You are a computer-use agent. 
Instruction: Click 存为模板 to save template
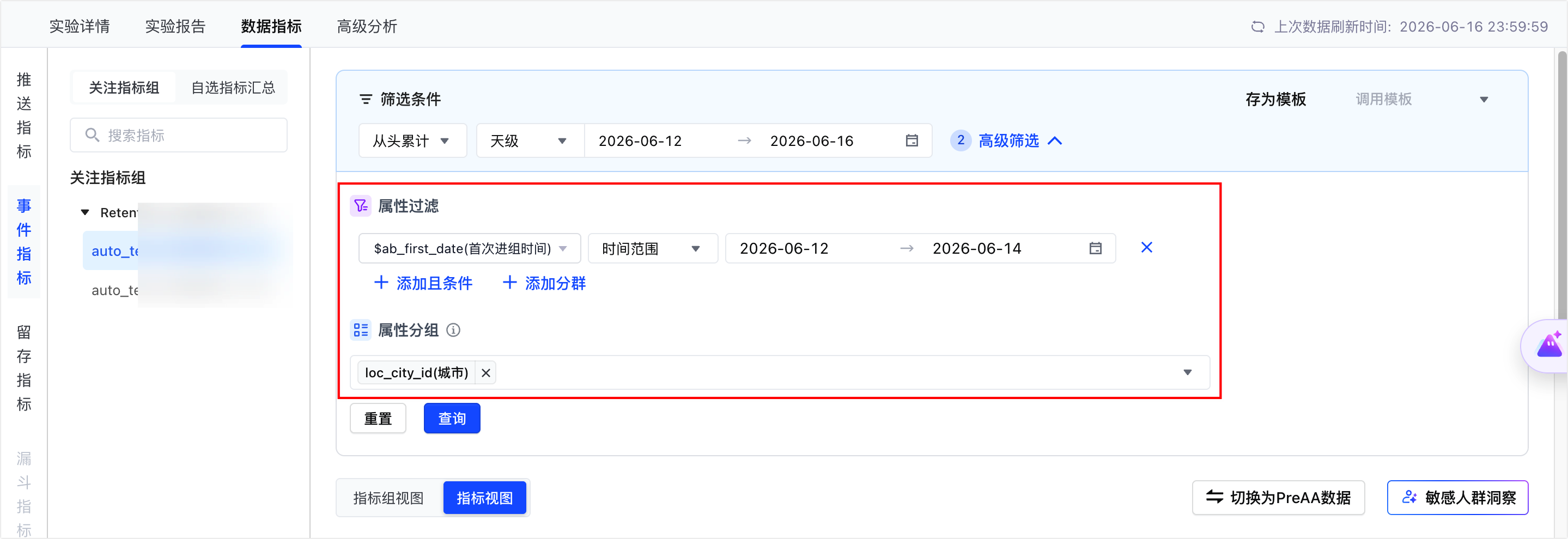pyautogui.click(x=1276, y=99)
